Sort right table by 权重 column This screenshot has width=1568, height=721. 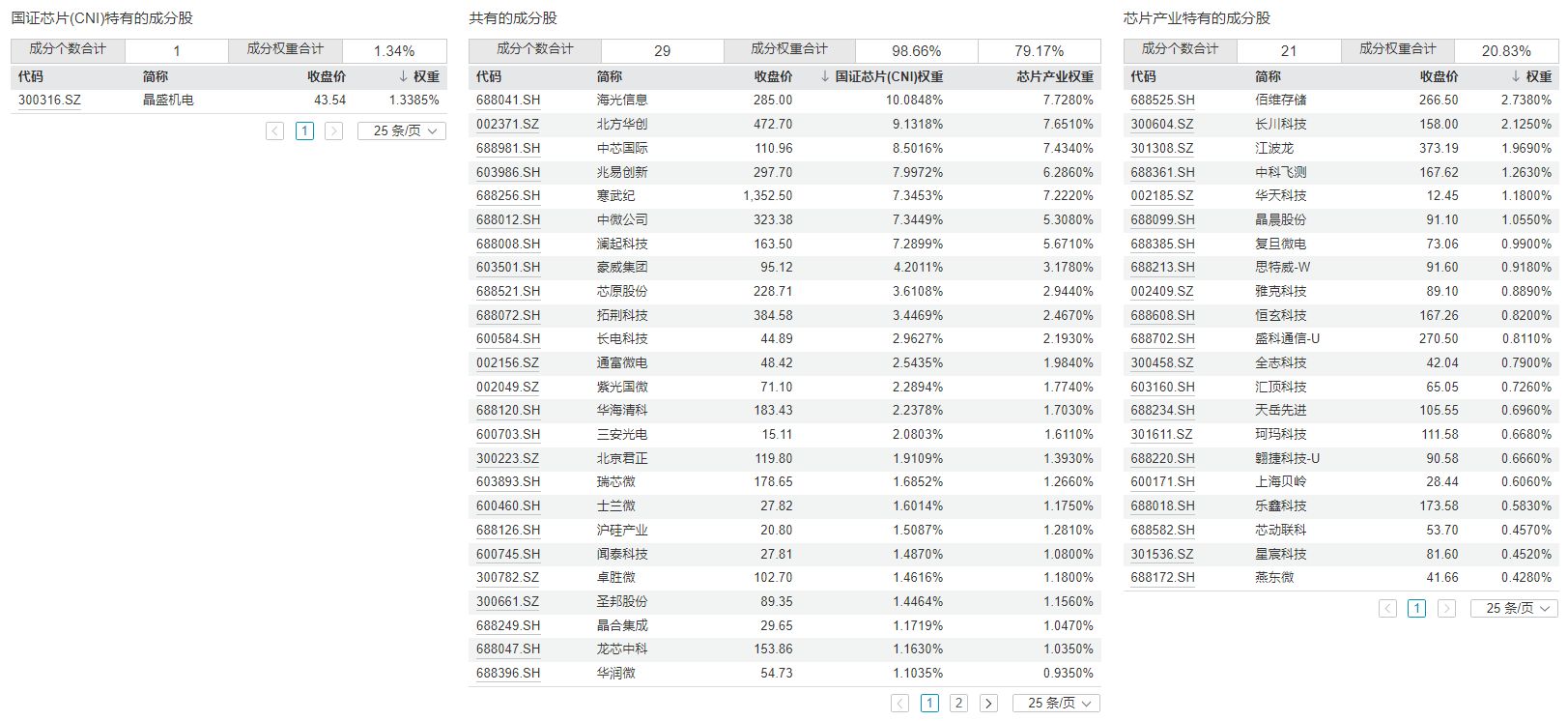point(1531,76)
